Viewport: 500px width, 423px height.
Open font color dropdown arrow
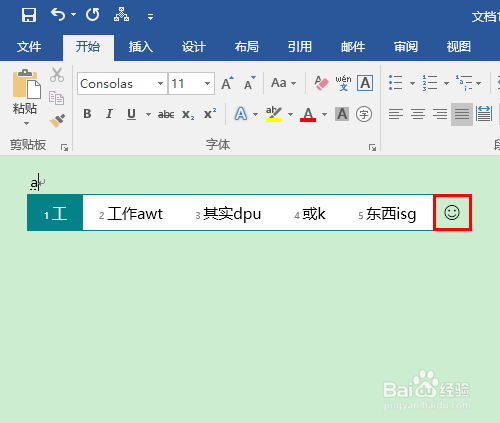click(324, 114)
